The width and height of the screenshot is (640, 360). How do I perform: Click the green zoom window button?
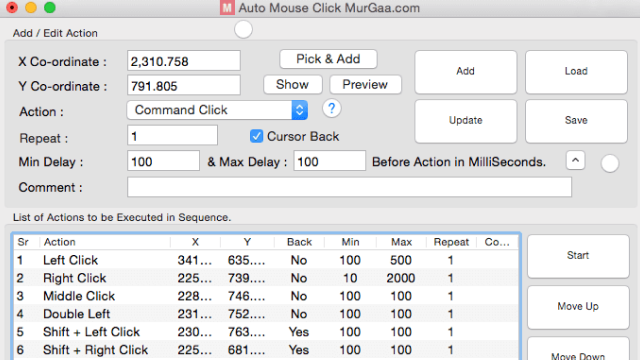point(50,7)
